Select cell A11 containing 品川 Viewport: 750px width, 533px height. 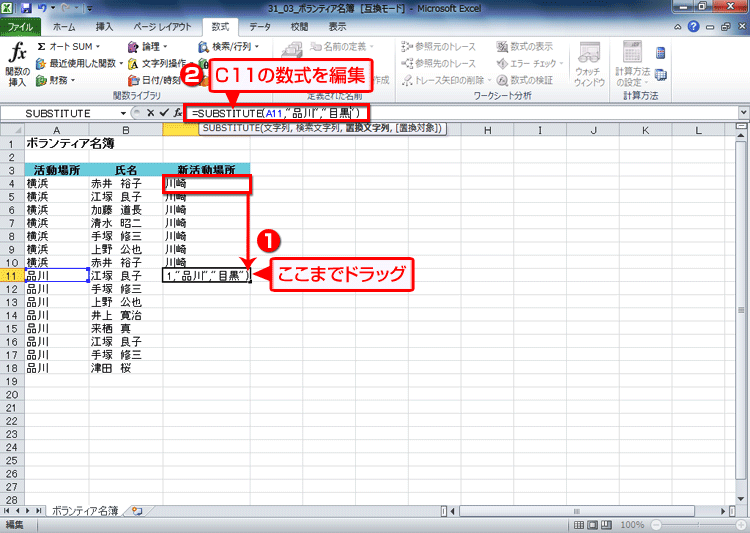coord(56,276)
